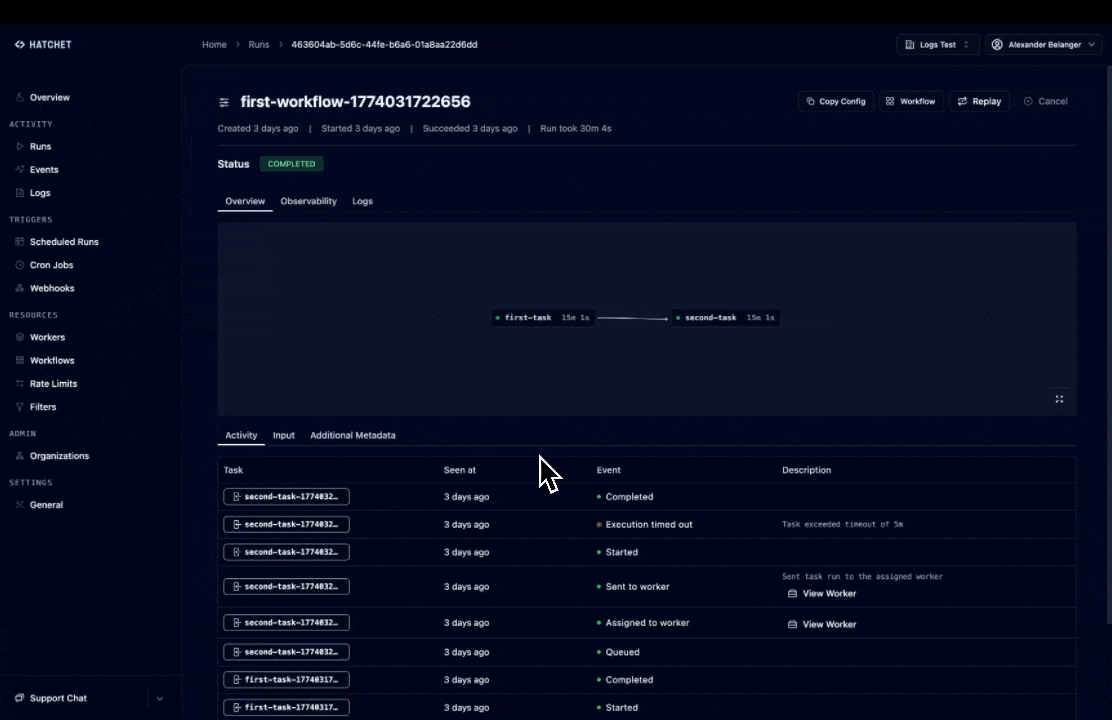Switch to the Input tab
Image resolution: width=1112 pixels, height=720 pixels.
pos(283,435)
